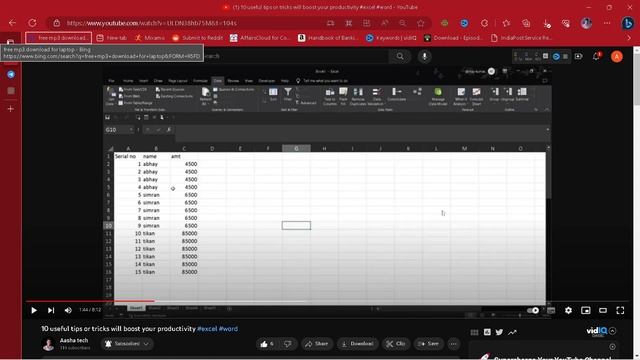Open the 'IndiaPost Service' bookmark

click(521, 38)
